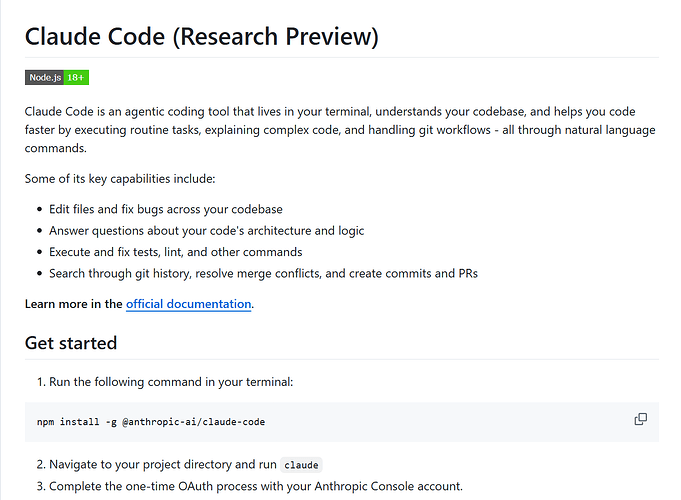681x500 pixels.
Task: Click the Claude Code (Research Preview) heading
Action: [x=202, y=36]
